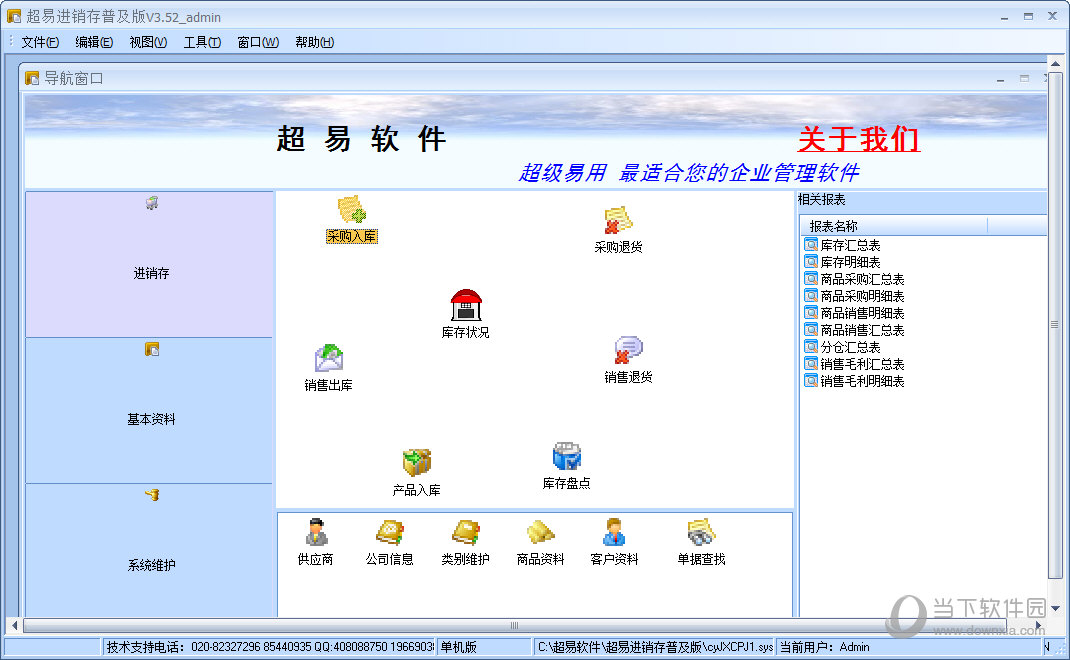Open the 单据查找 document search icon
1070x660 pixels.
(x=701, y=532)
